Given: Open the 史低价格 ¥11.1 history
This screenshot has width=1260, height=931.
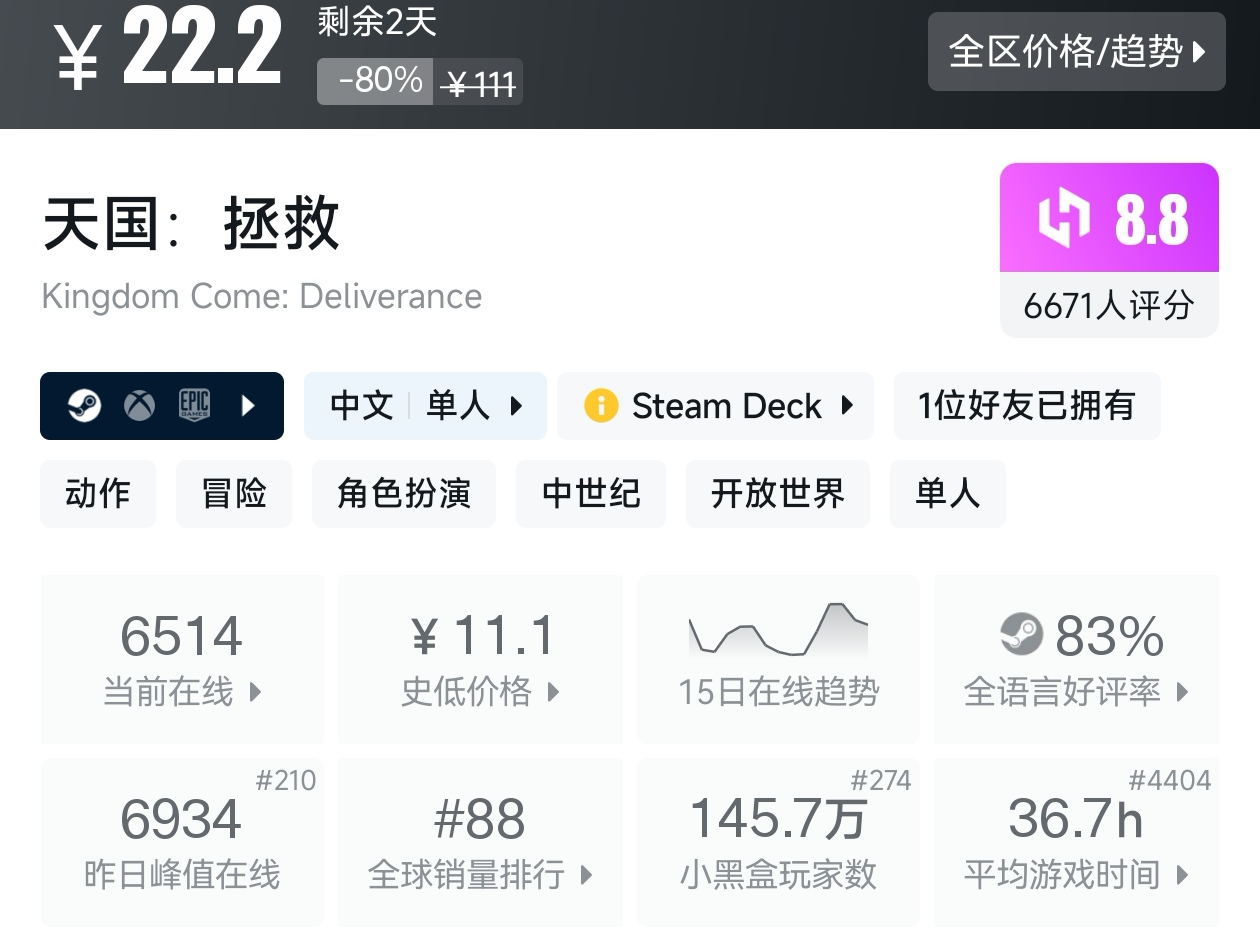Looking at the screenshot, I should point(480,659).
